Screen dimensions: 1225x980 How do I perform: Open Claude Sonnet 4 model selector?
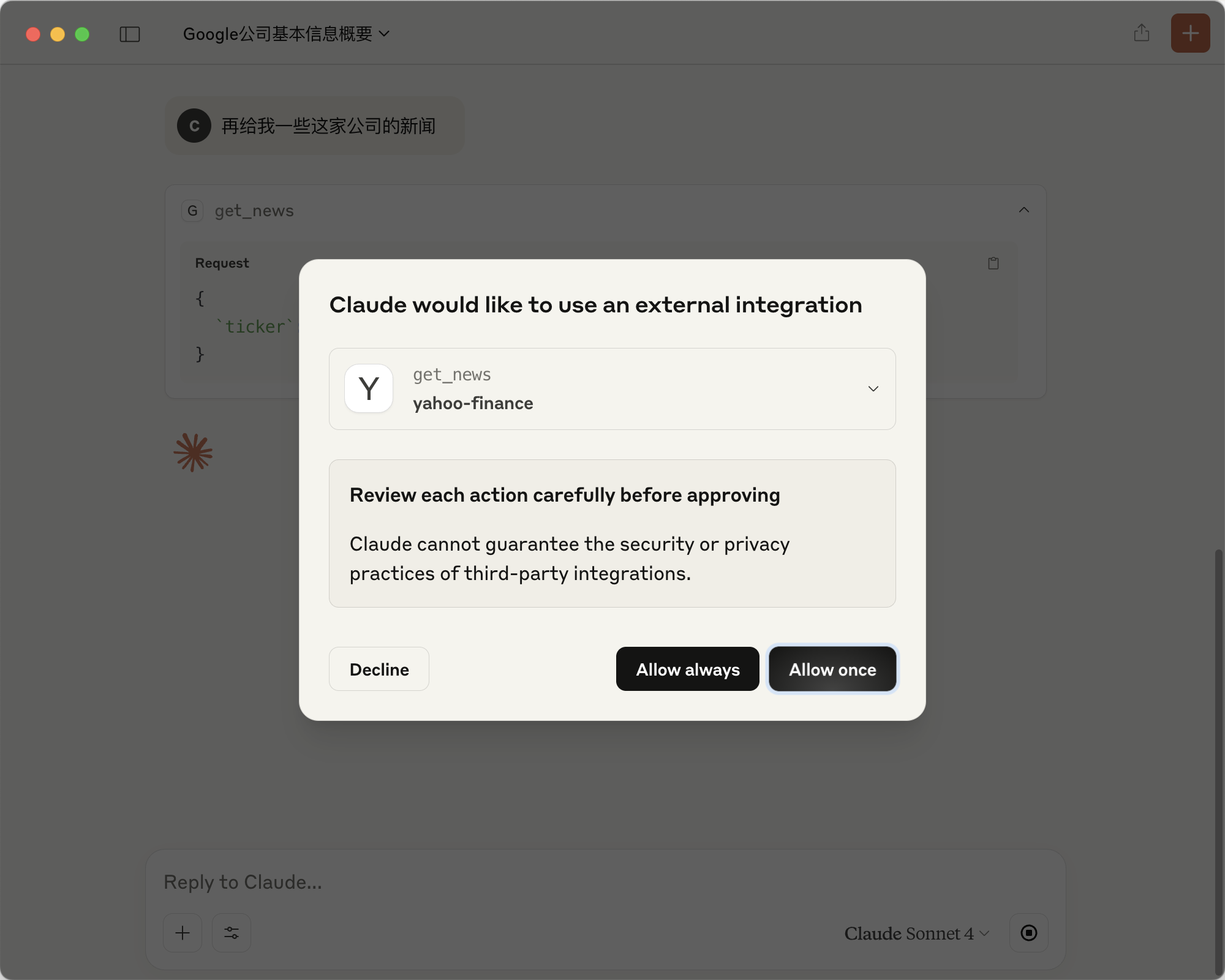coord(916,933)
